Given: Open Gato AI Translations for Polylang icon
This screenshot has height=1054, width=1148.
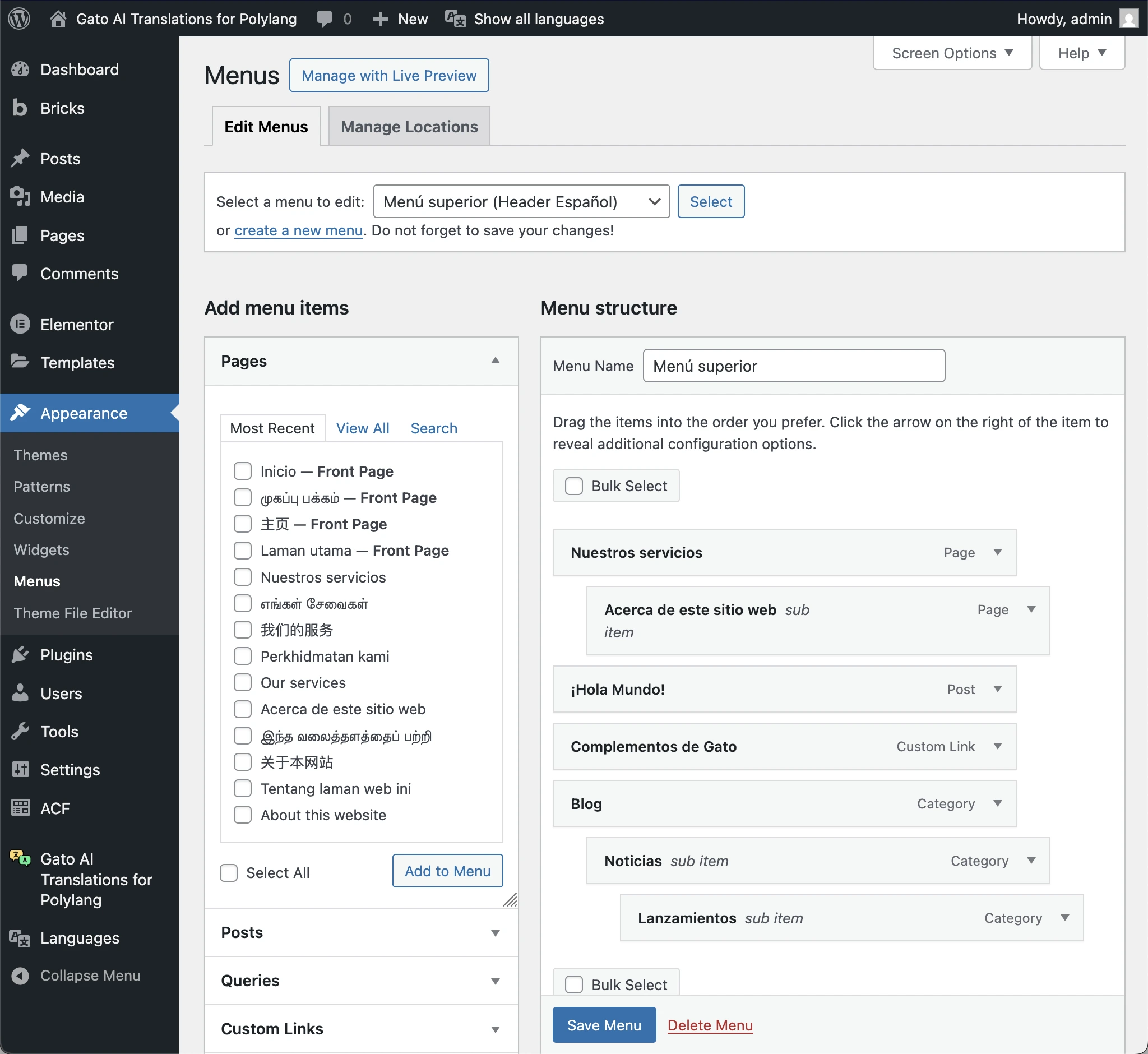Looking at the screenshot, I should [x=20, y=858].
